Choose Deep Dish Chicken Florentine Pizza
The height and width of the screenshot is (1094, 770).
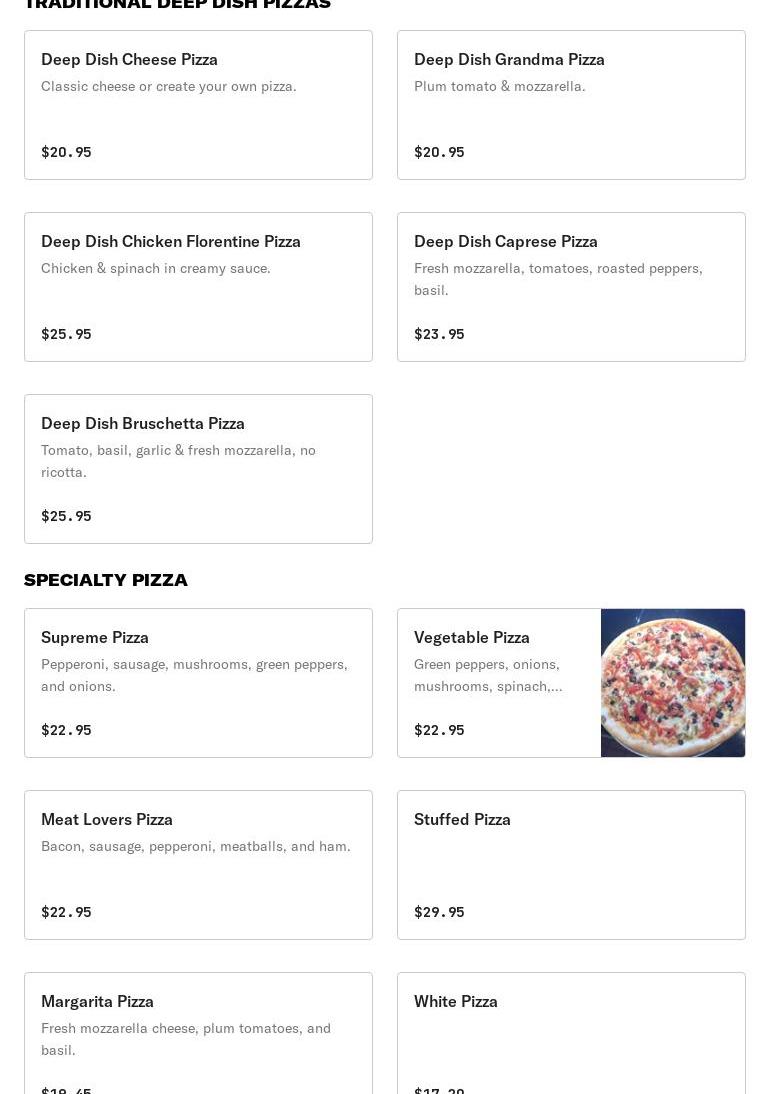coord(198,287)
